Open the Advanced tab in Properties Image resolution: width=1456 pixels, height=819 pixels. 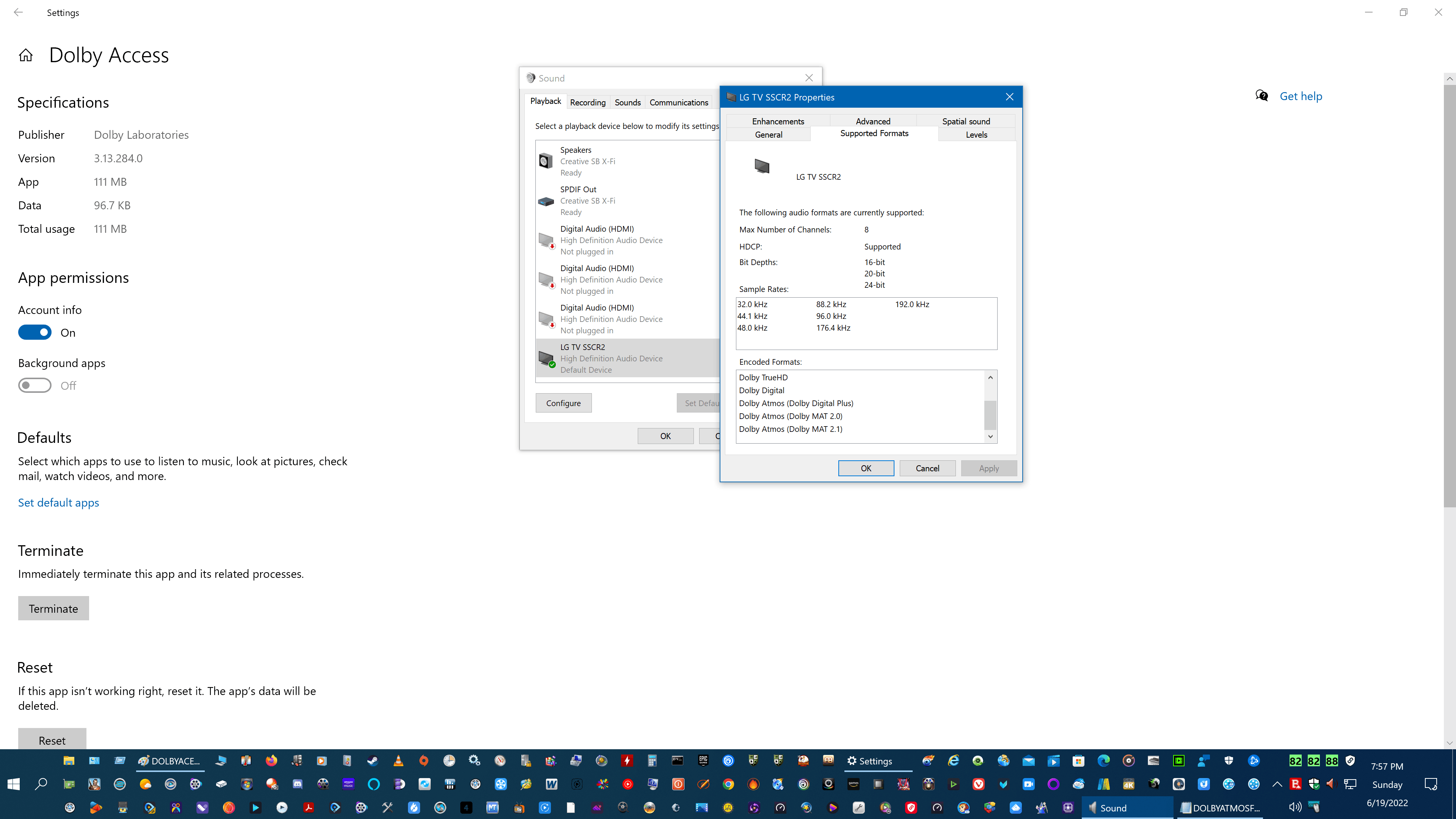[873, 121]
